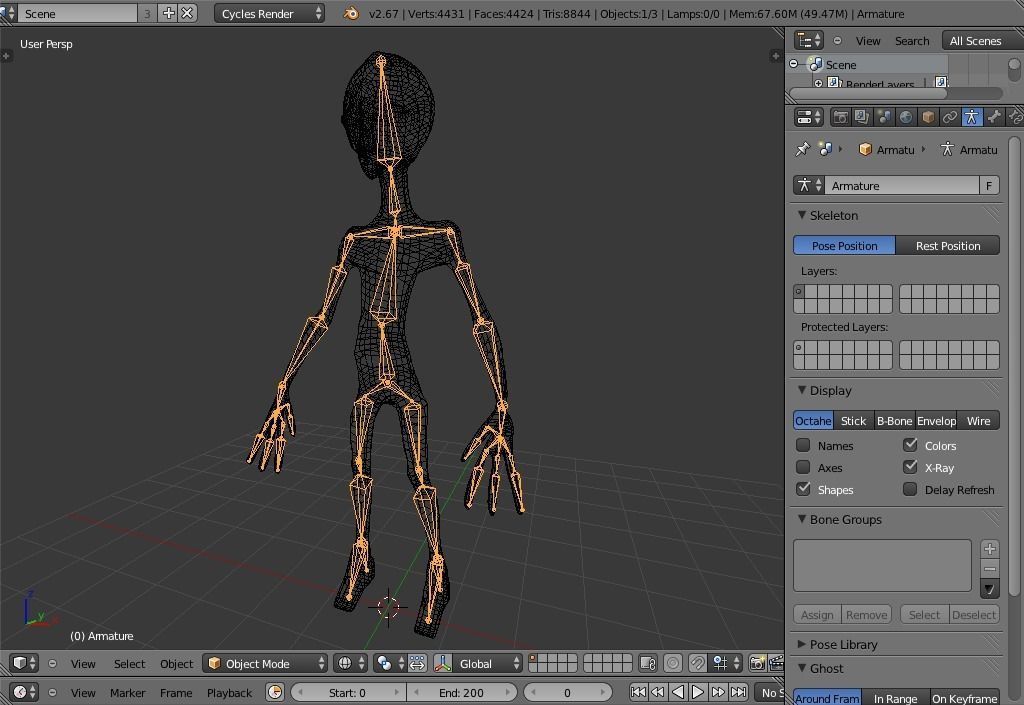Open the View menu in the 3D viewport
1024x705 pixels.
pos(83,663)
